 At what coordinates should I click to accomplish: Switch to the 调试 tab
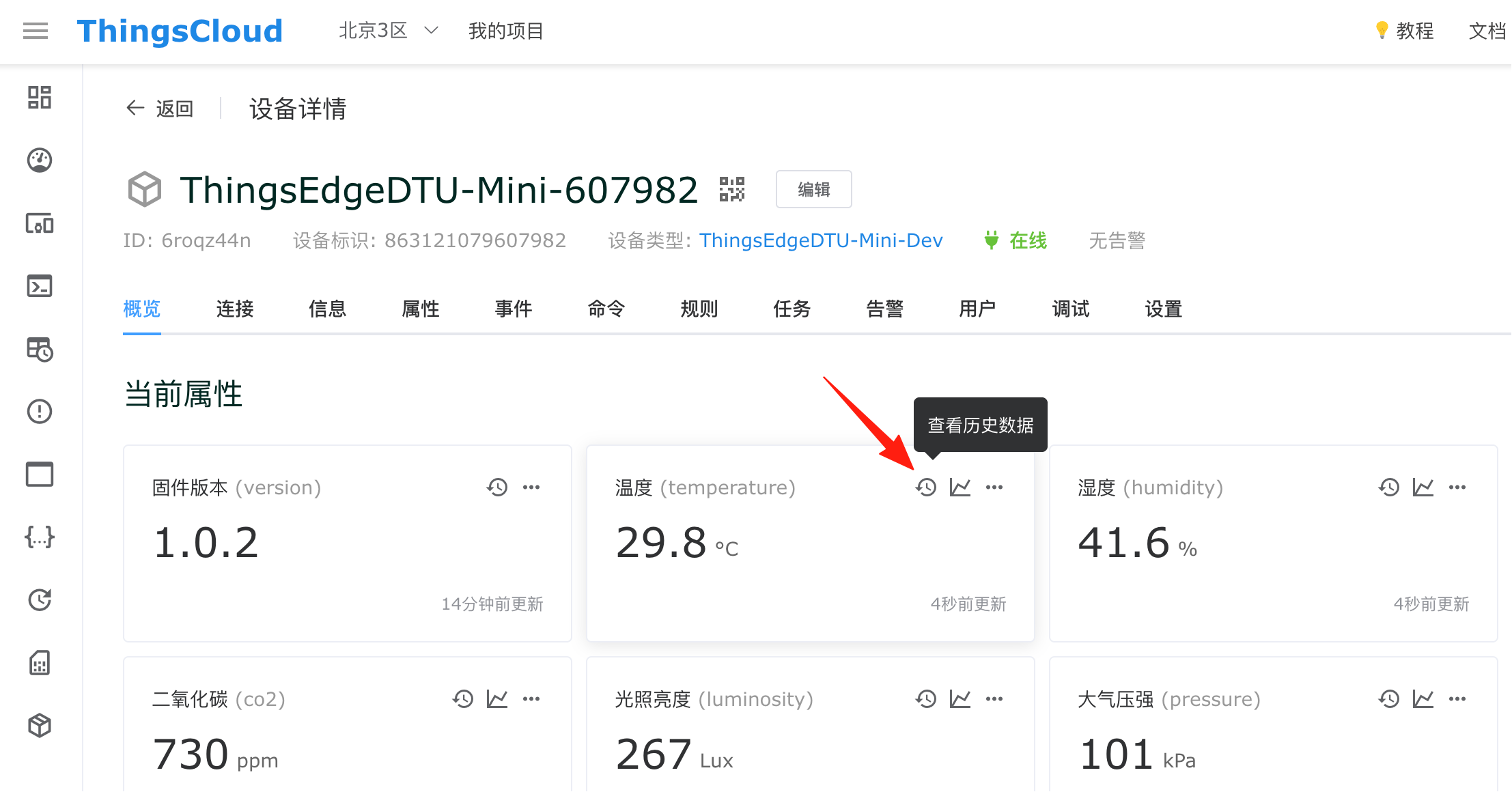coord(1071,309)
